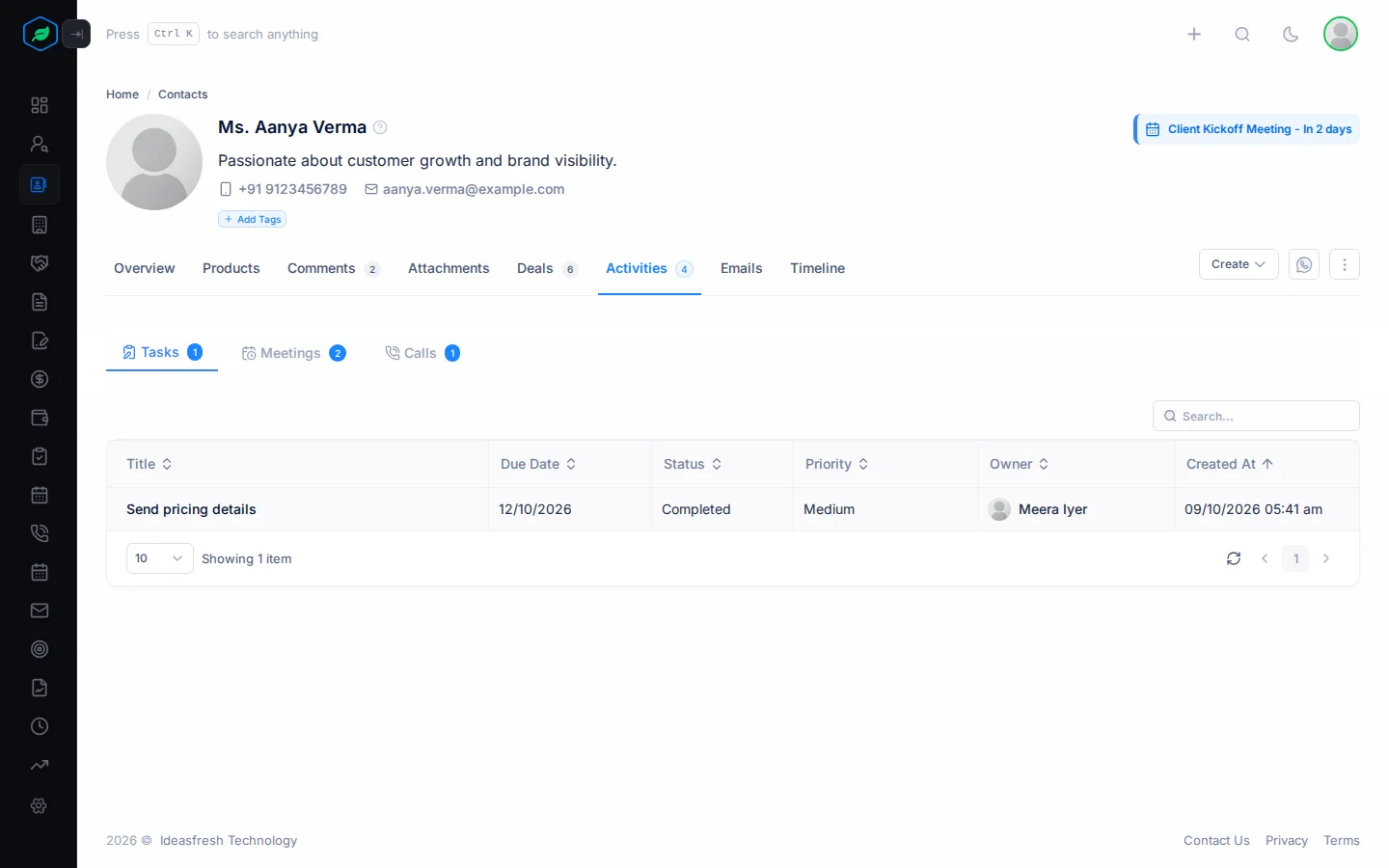Sort the table by Priority
1389x868 pixels.
click(x=837, y=464)
